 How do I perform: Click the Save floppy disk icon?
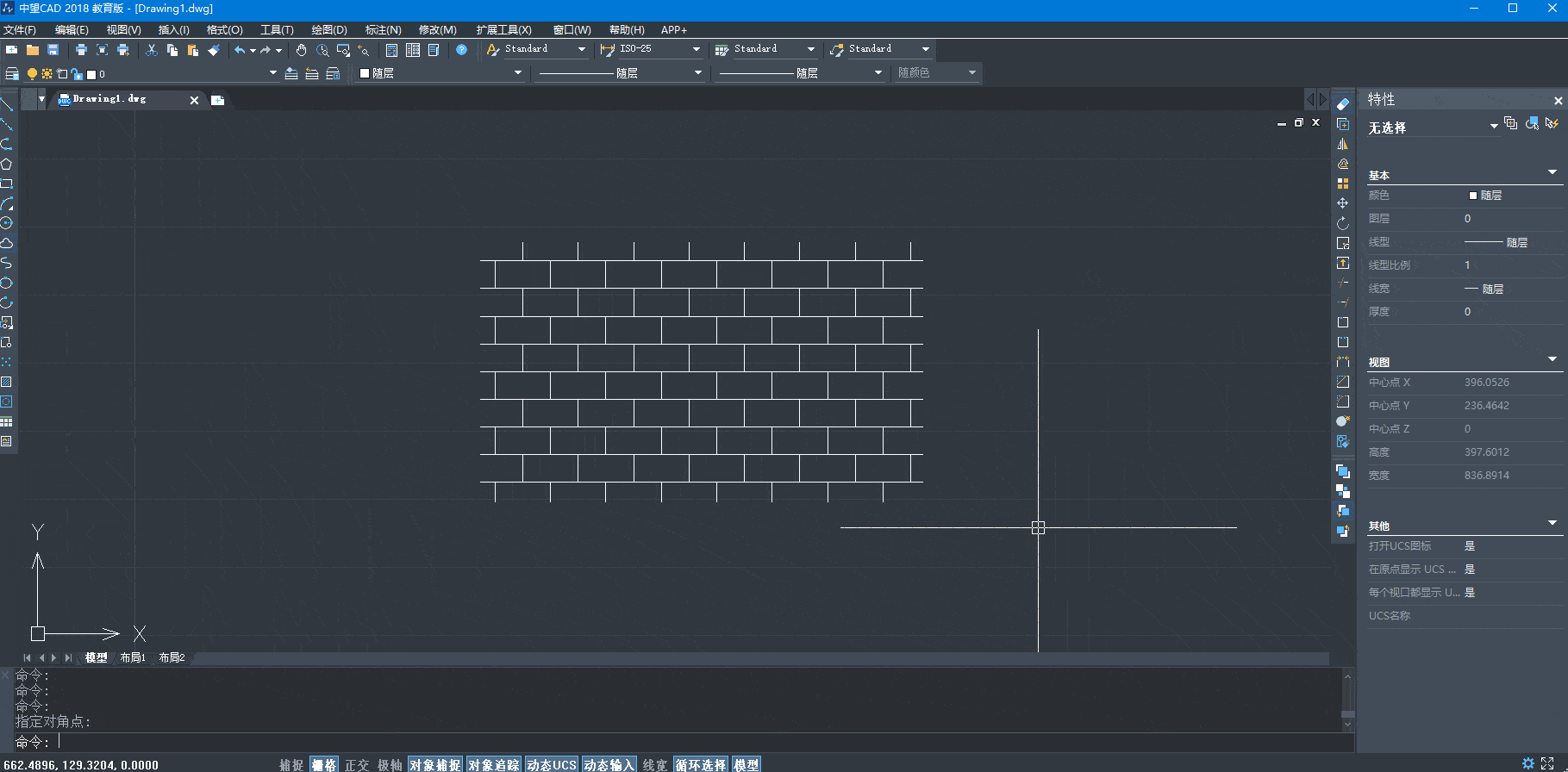(53, 50)
